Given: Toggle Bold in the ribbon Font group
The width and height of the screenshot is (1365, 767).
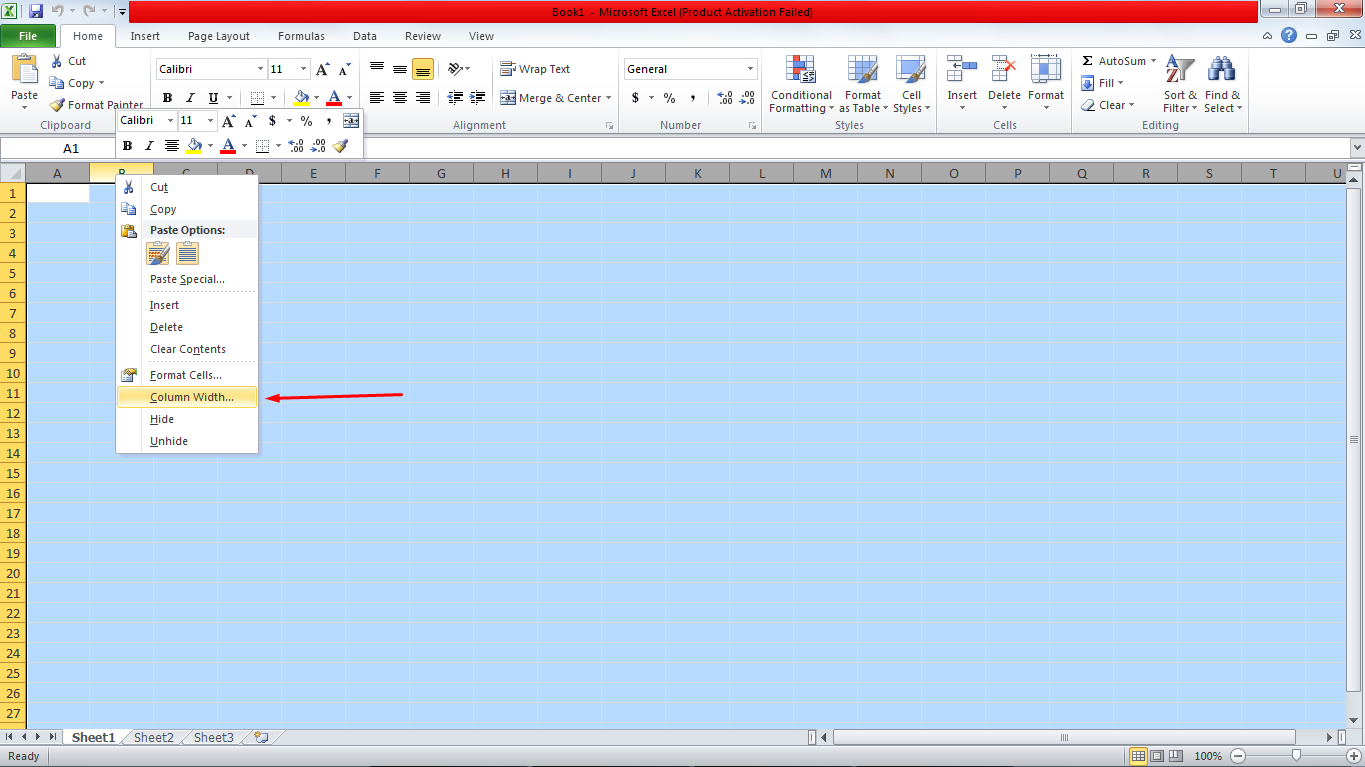Looking at the screenshot, I should coord(167,98).
